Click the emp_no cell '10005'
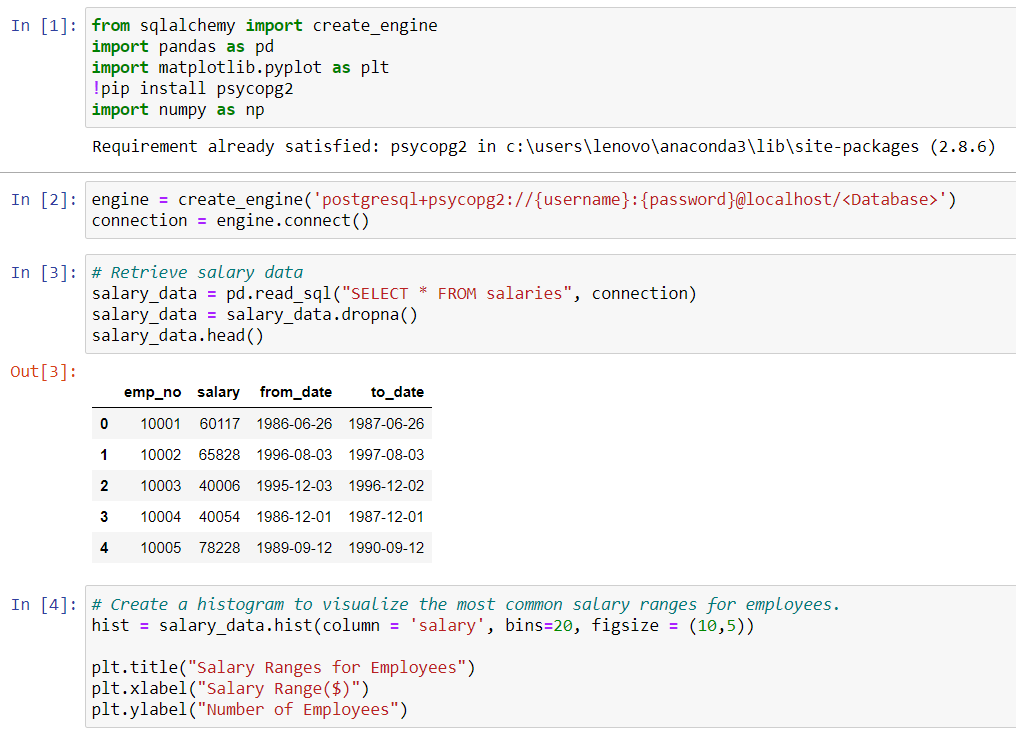 point(161,548)
